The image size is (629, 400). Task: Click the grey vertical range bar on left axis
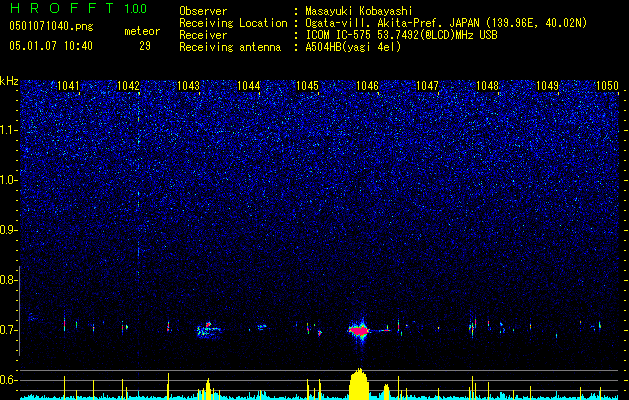tap(19, 311)
